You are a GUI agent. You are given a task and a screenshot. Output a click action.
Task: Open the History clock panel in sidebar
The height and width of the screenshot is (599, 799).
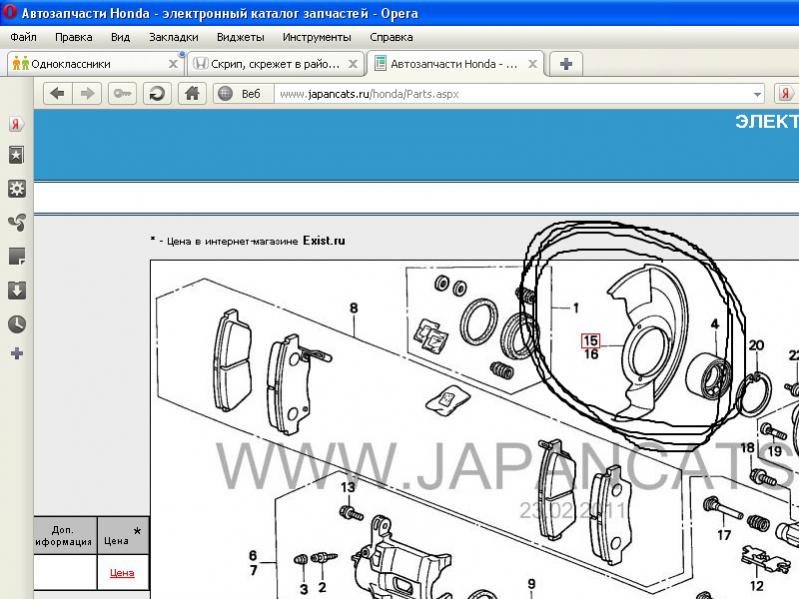16,324
